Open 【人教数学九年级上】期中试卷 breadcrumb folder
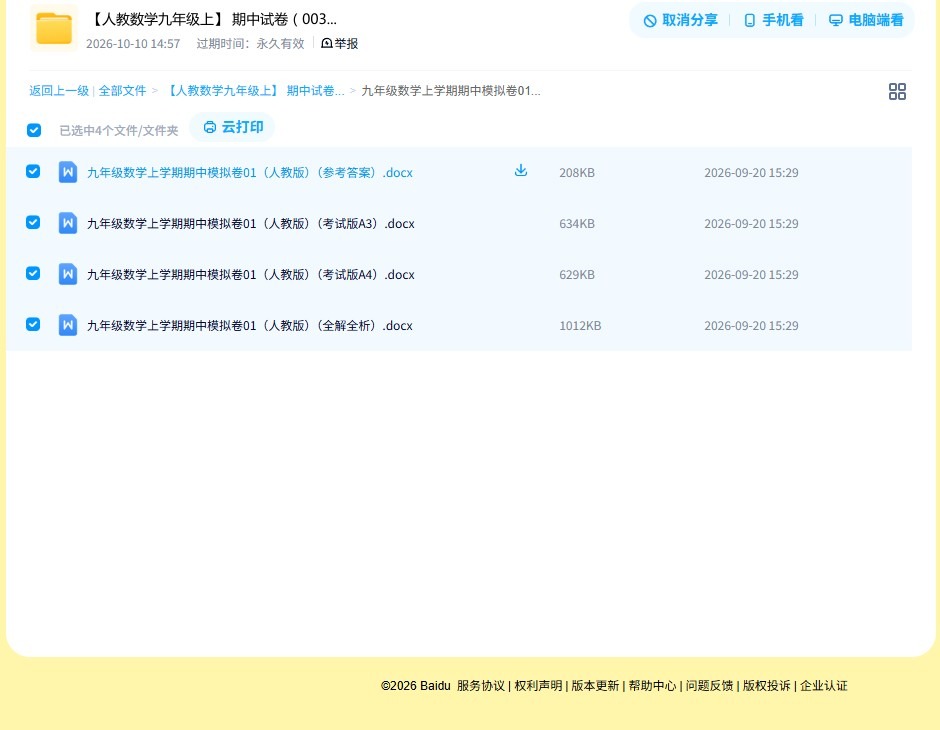This screenshot has width=940, height=730. 254,91
